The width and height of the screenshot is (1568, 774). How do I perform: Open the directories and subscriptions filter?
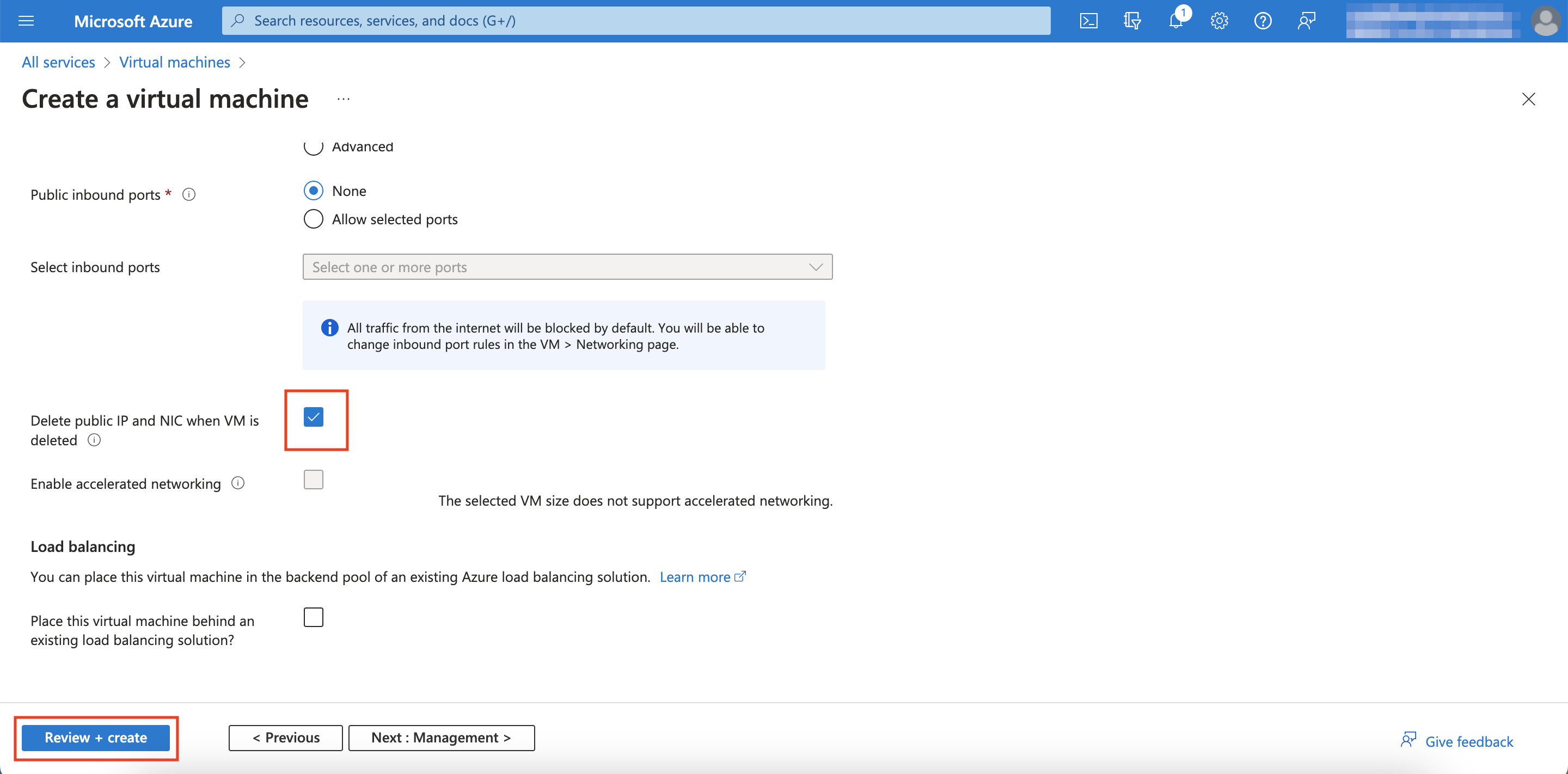[x=1132, y=20]
